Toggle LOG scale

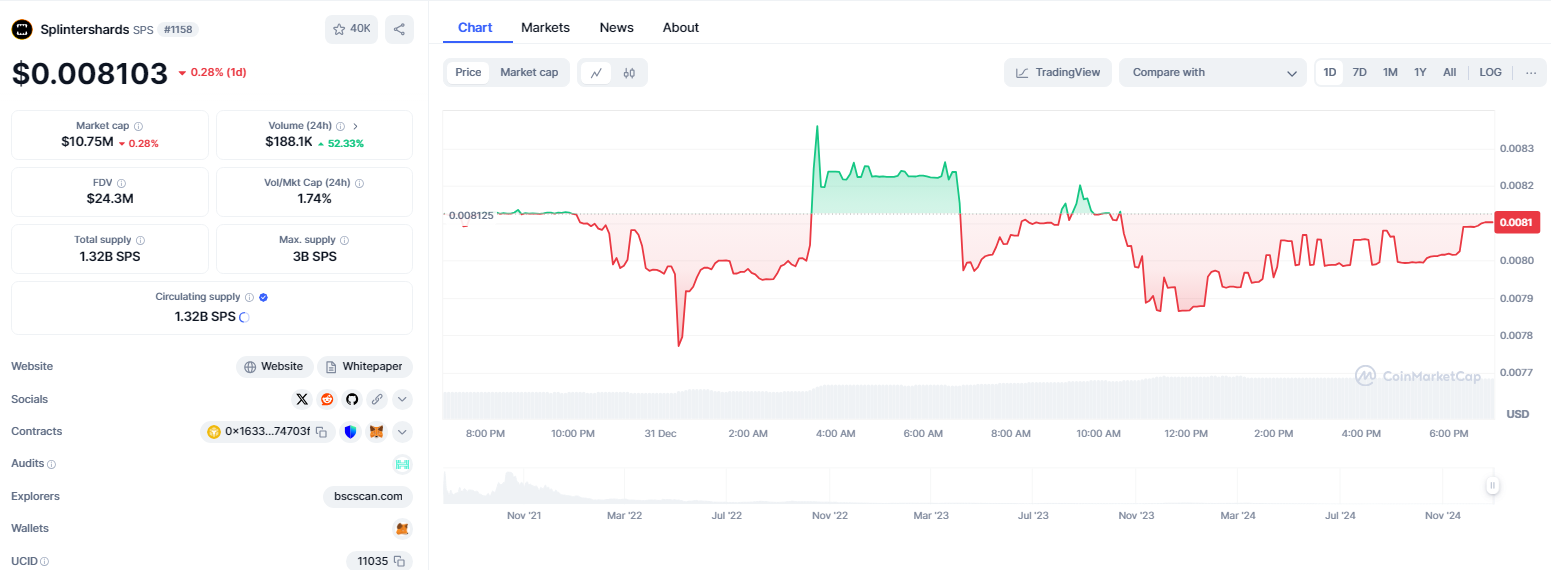point(1490,72)
